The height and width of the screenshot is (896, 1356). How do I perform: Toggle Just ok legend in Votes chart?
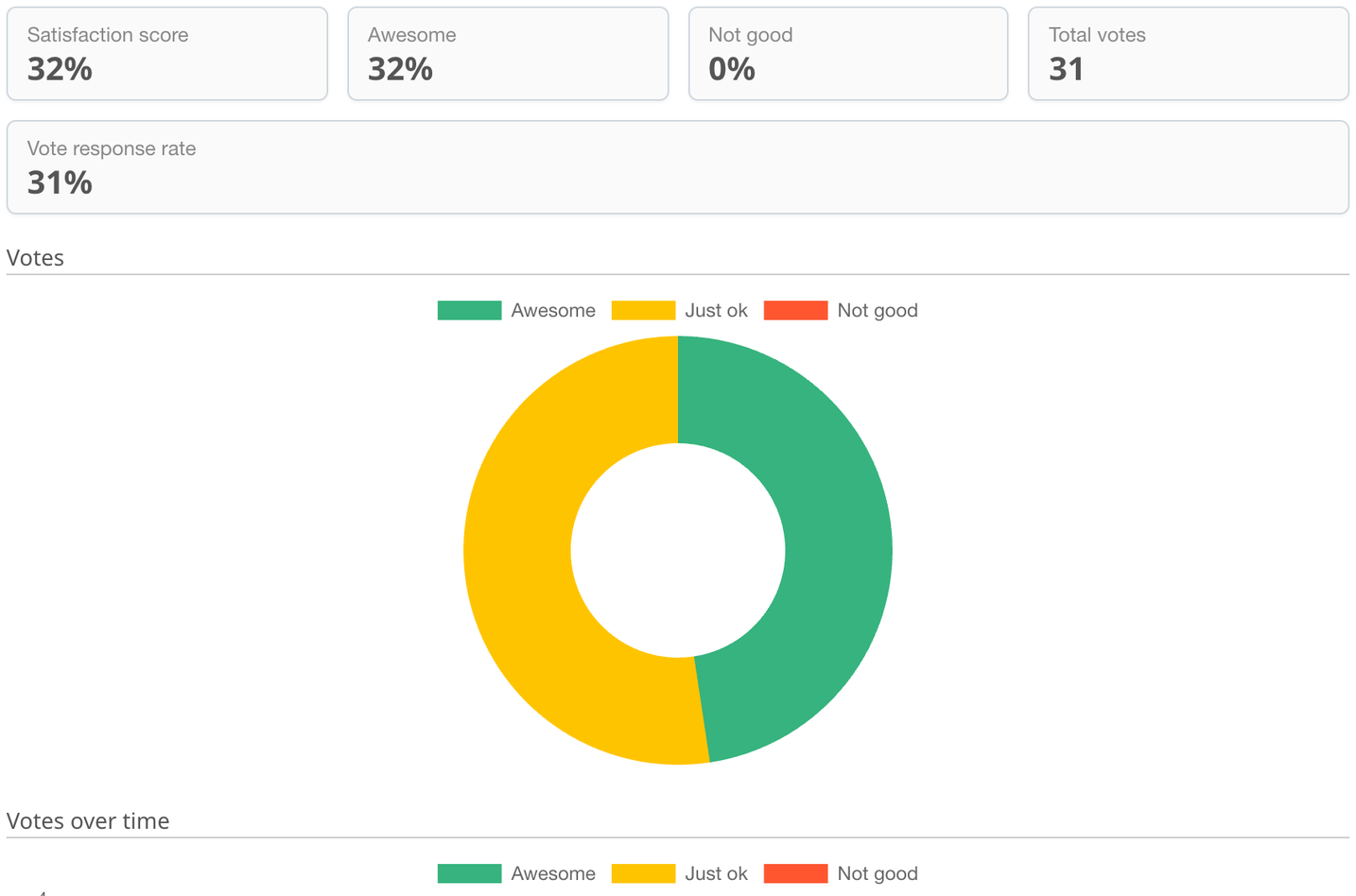point(679,310)
